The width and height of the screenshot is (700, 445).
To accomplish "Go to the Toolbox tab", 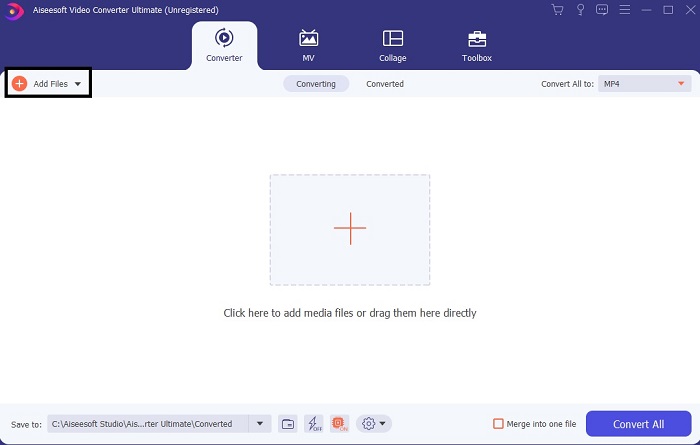I will [x=477, y=45].
